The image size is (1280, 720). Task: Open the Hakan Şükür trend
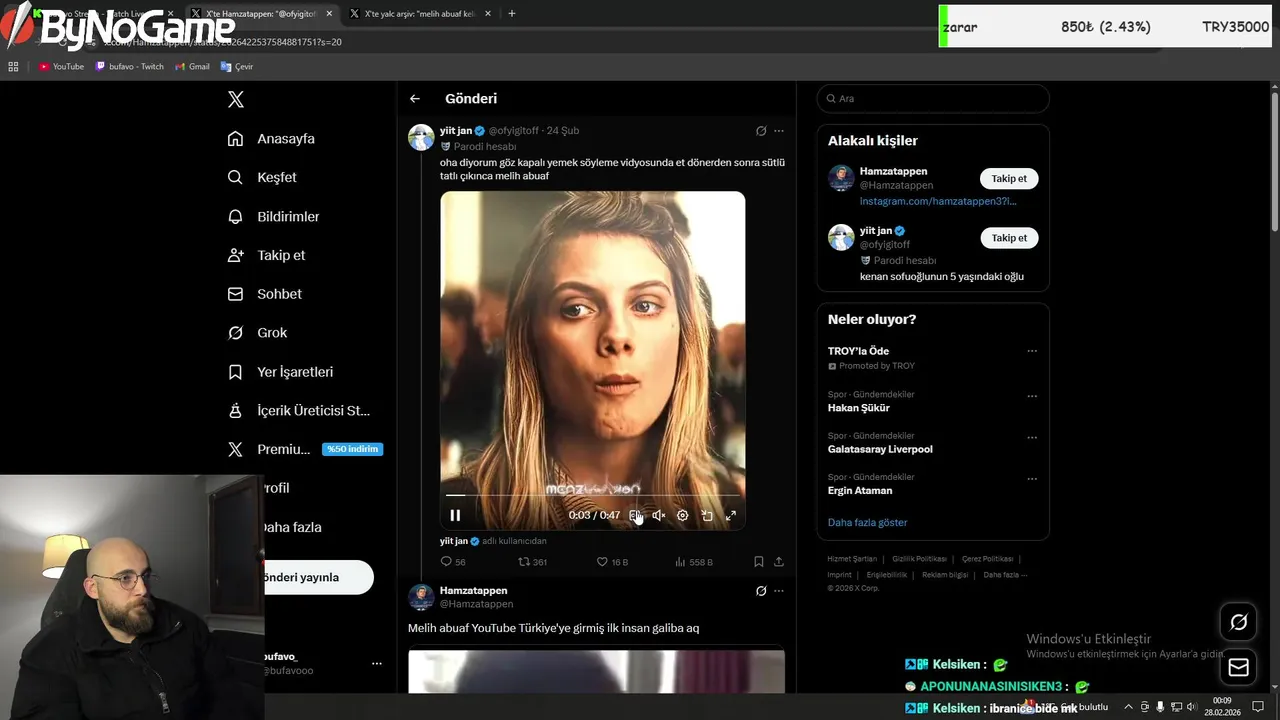tap(858, 408)
